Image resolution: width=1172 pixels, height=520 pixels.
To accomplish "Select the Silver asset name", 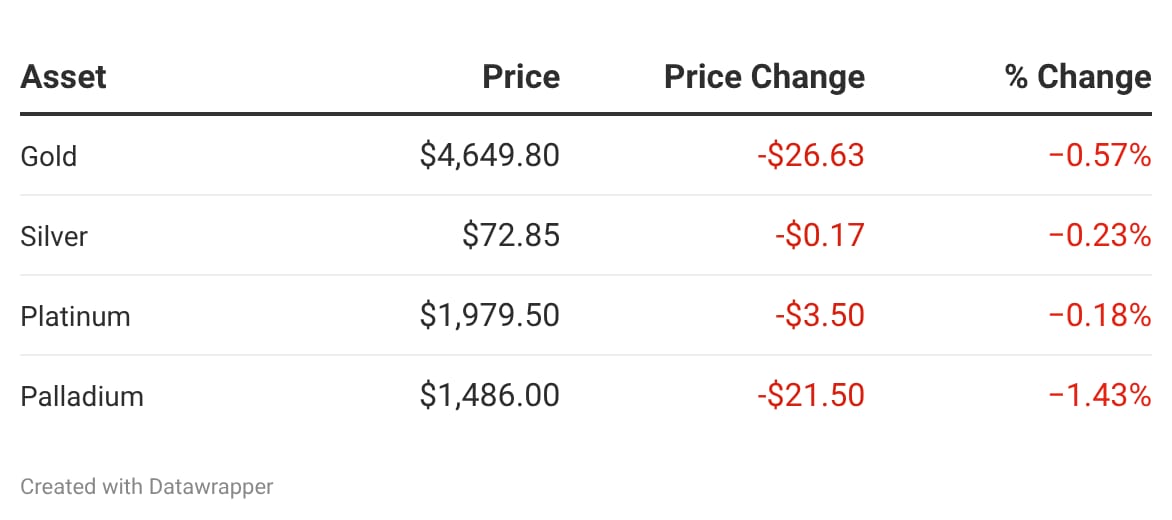I will [x=54, y=236].
